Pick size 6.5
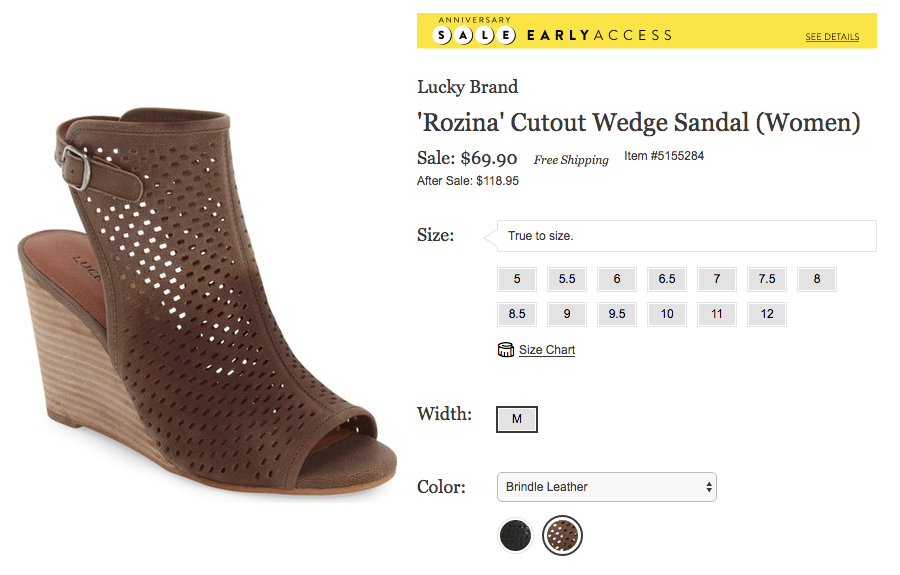 (666, 279)
